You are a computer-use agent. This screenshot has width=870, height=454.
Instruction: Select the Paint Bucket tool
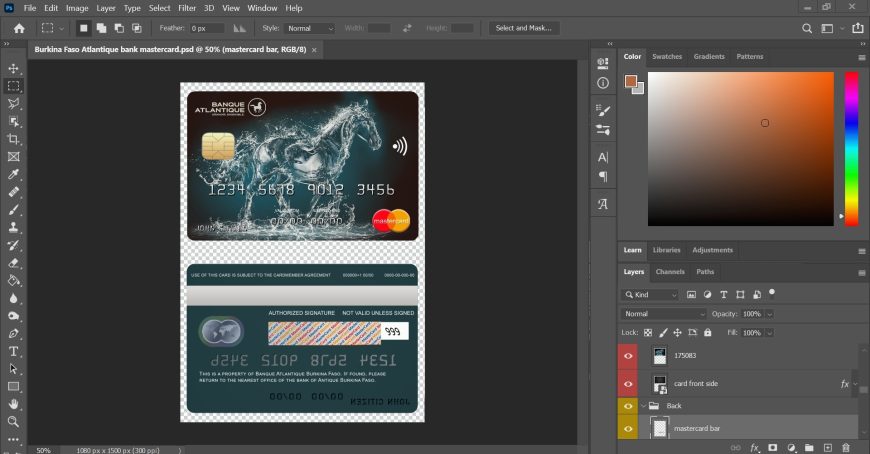pos(13,281)
